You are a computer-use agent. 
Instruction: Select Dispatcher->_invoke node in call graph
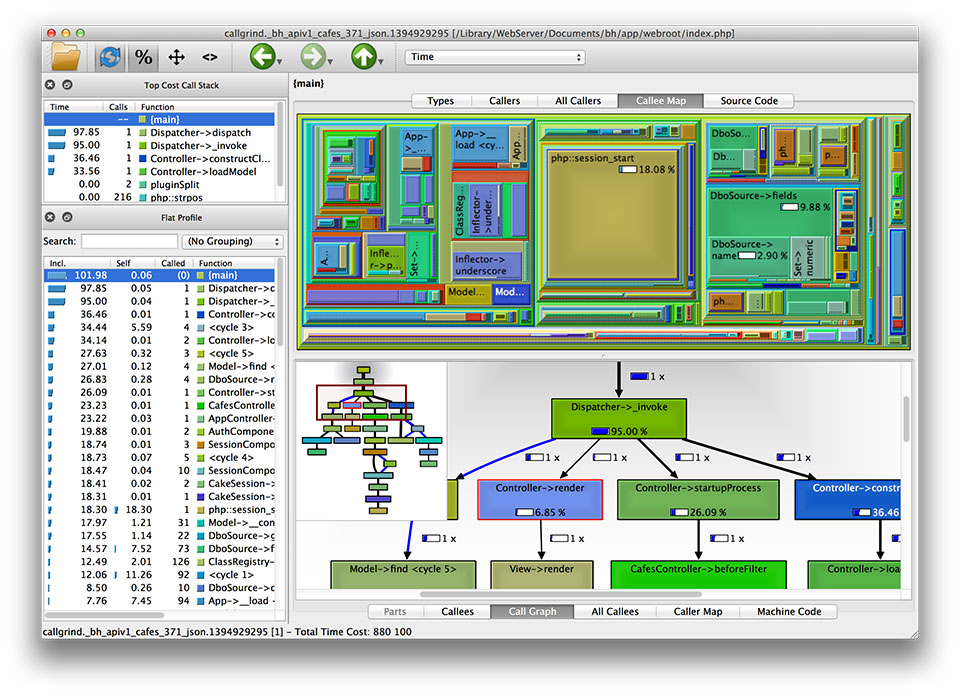point(619,419)
